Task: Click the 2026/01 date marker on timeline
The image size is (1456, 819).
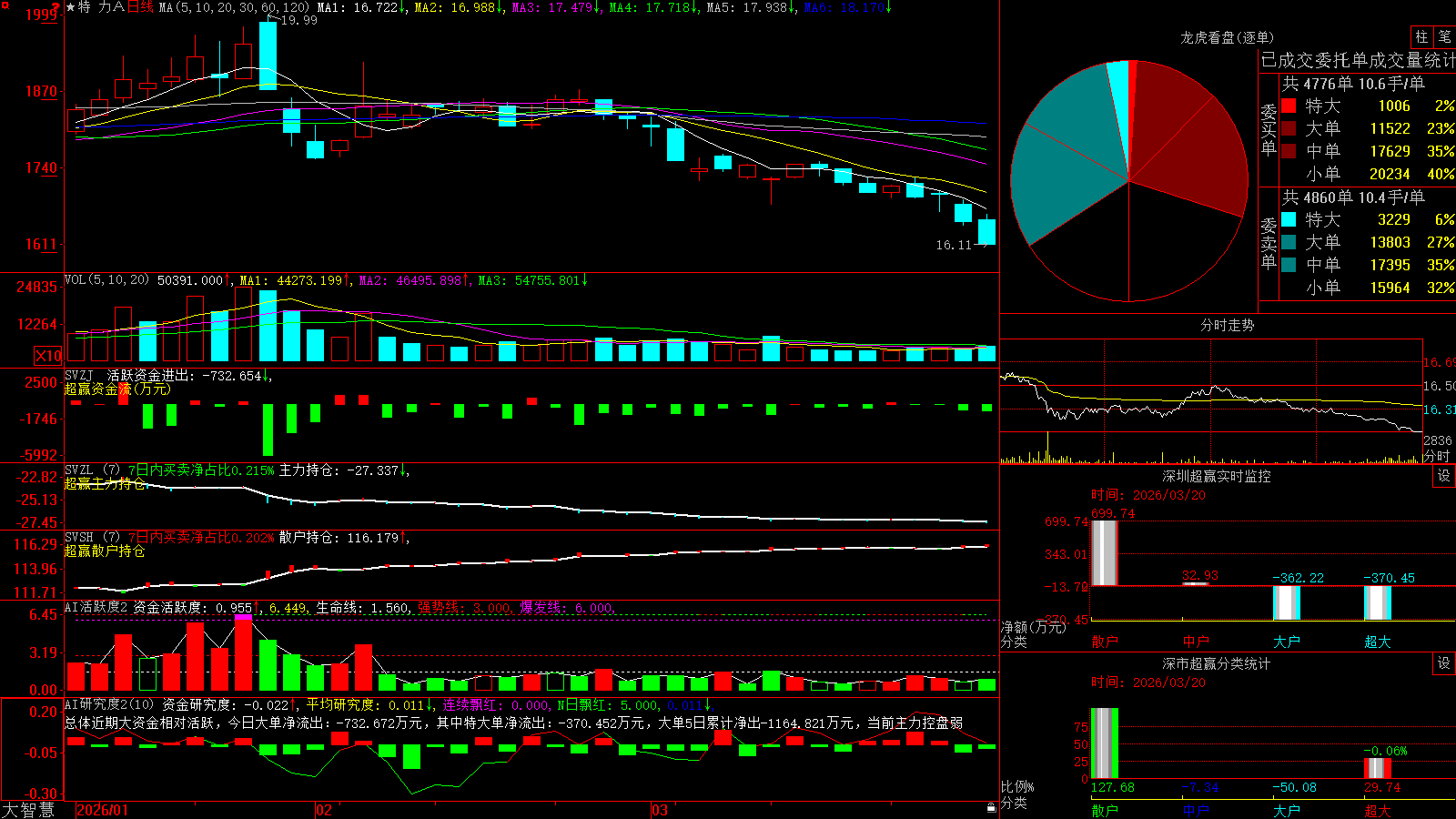Action: coord(103,810)
